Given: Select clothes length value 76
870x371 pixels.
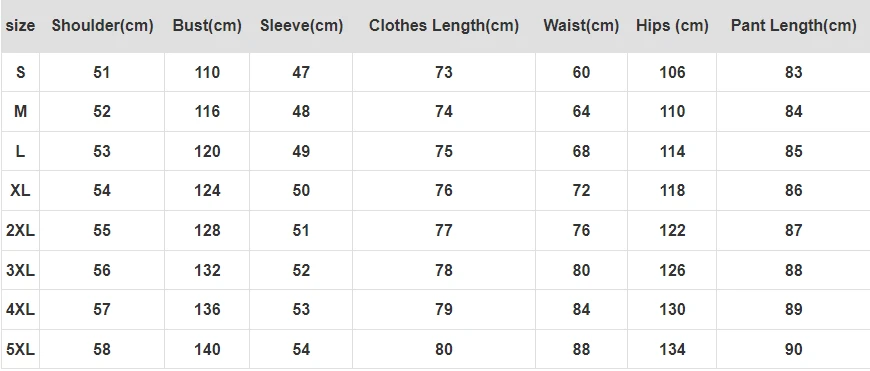Looking at the screenshot, I should (444, 190).
